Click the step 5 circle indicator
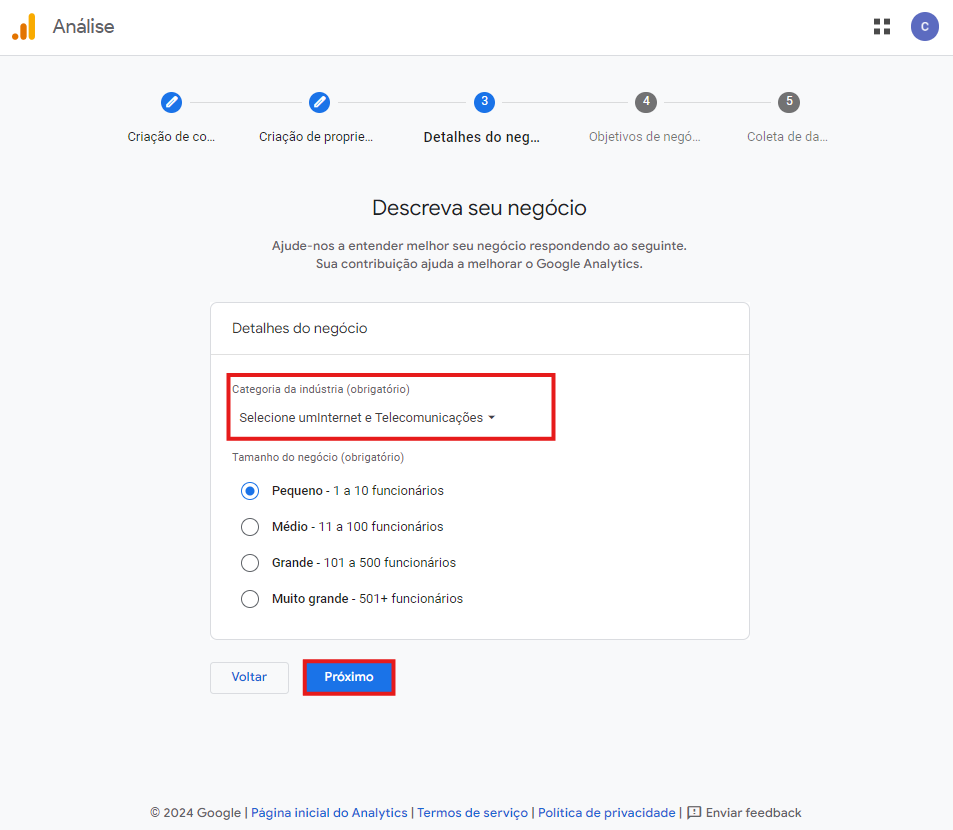This screenshot has width=953, height=830. (789, 102)
